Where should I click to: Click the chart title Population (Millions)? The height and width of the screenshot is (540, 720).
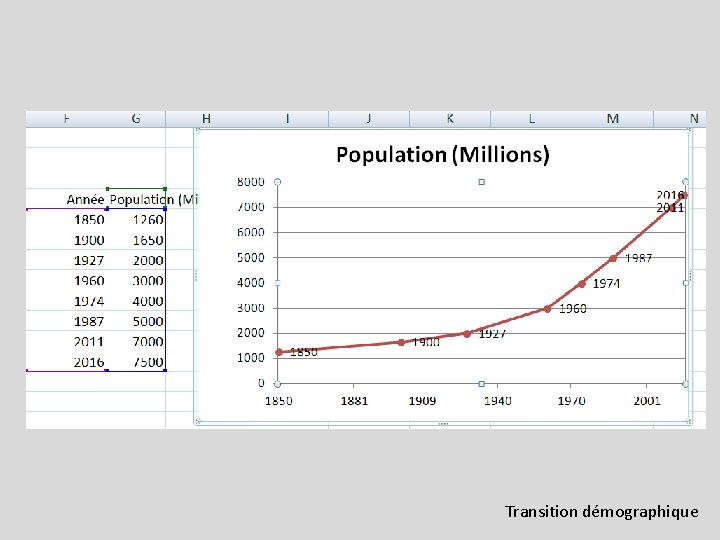click(x=443, y=155)
